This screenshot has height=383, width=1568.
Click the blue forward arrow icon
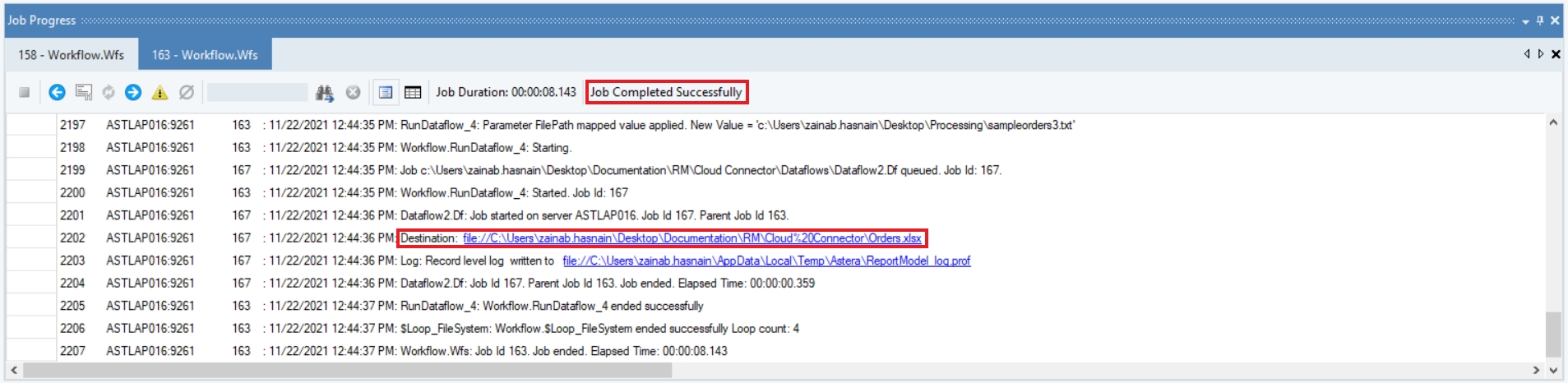point(133,93)
